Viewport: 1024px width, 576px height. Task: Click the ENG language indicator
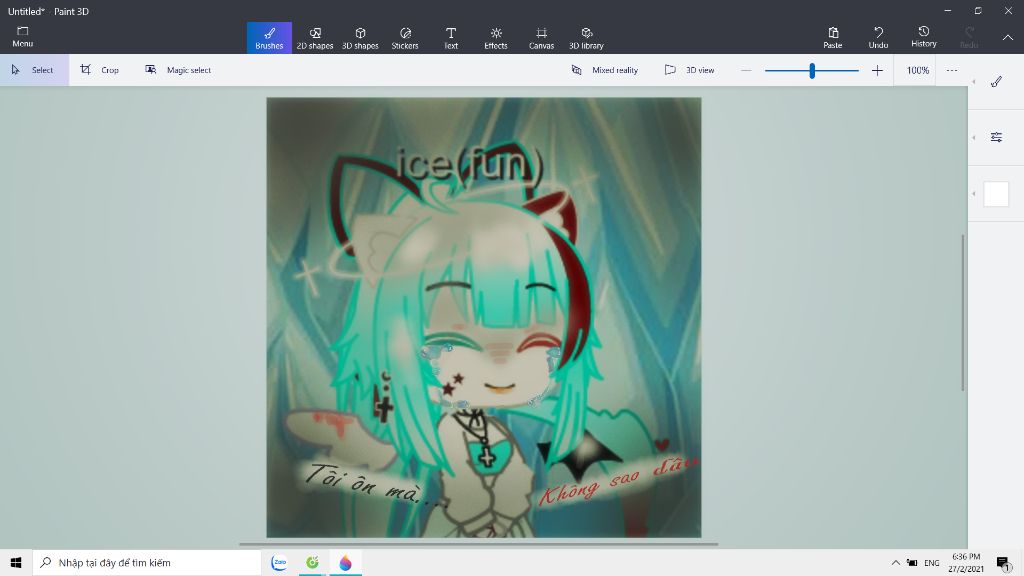tap(932, 562)
